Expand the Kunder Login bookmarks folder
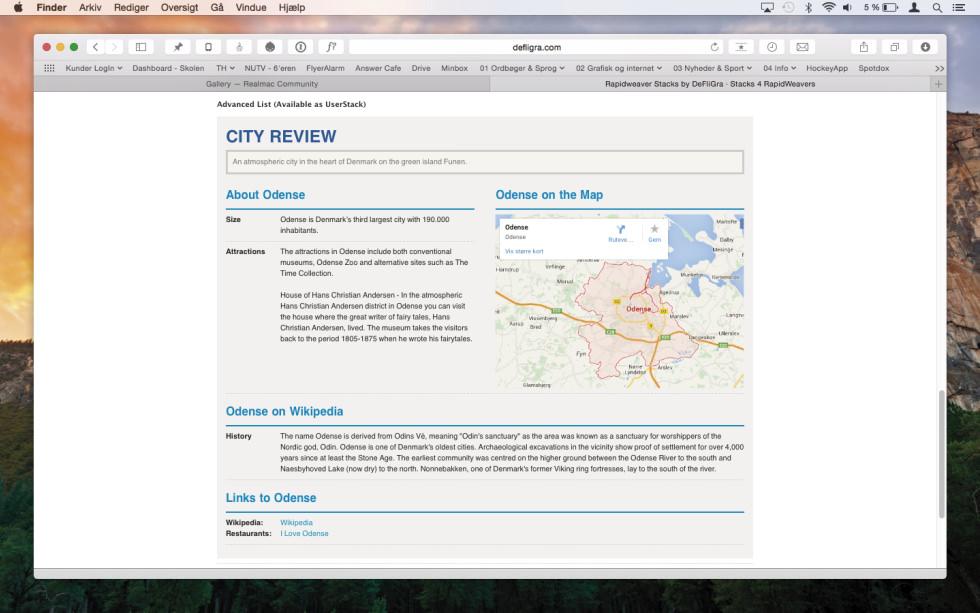 tap(94, 68)
